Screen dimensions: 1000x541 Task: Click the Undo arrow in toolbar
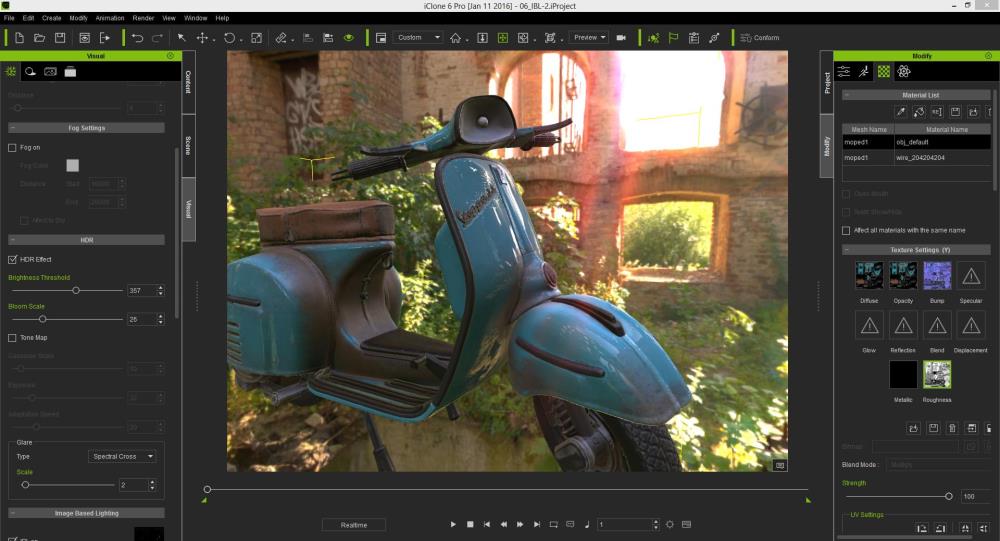click(137, 38)
